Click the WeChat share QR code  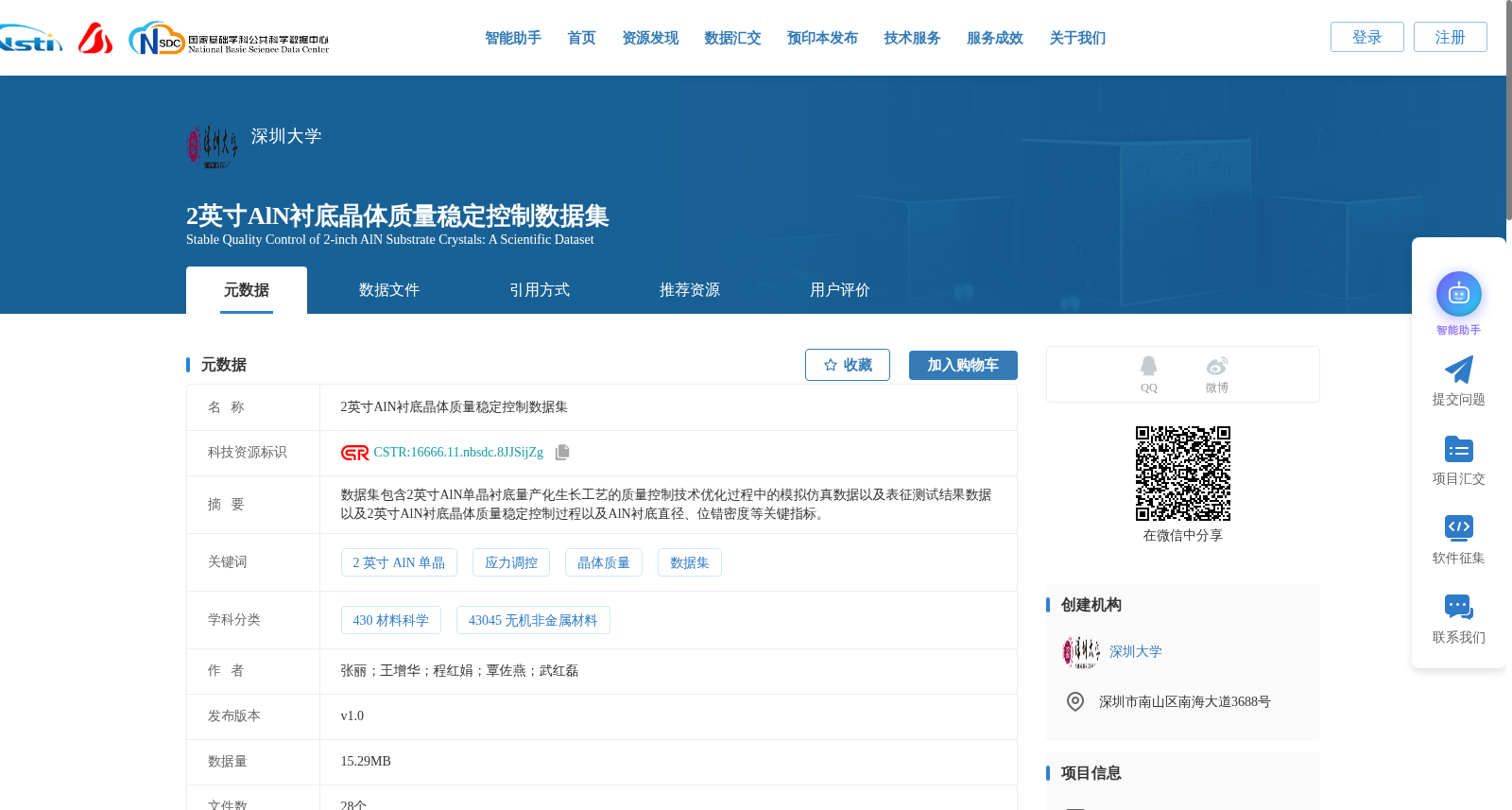pos(1183,474)
